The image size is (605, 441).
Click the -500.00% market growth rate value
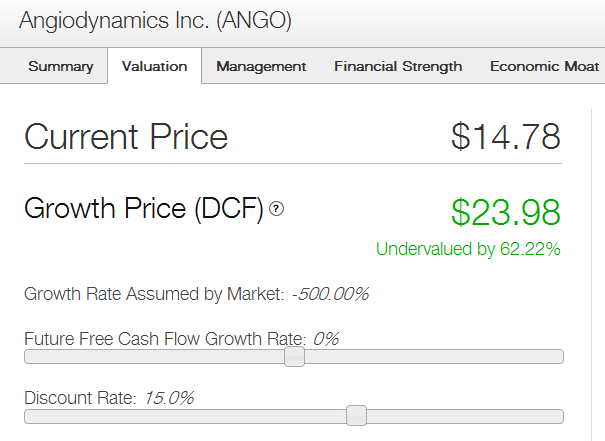click(x=330, y=294)
